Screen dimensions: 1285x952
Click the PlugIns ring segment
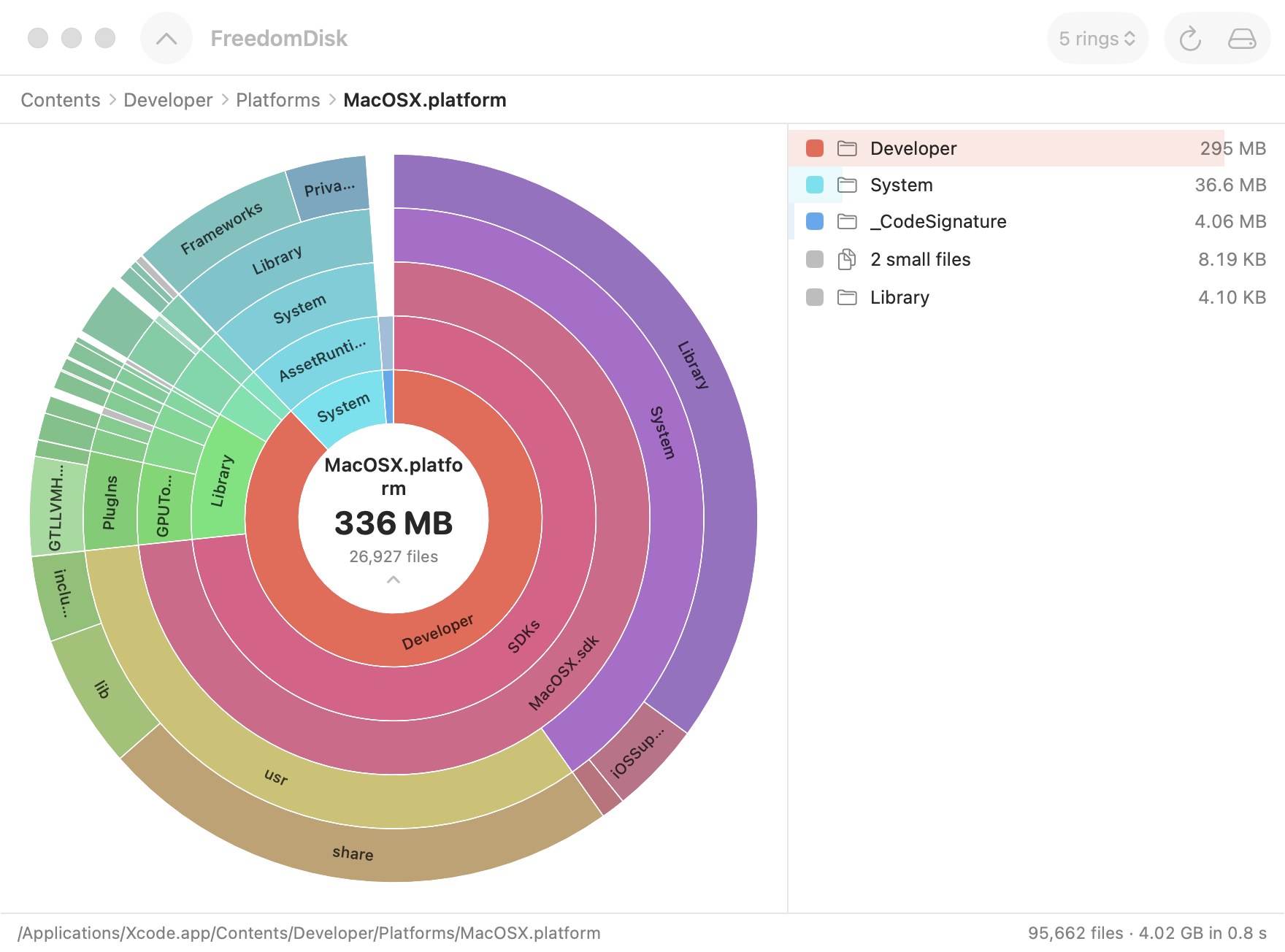110,503
